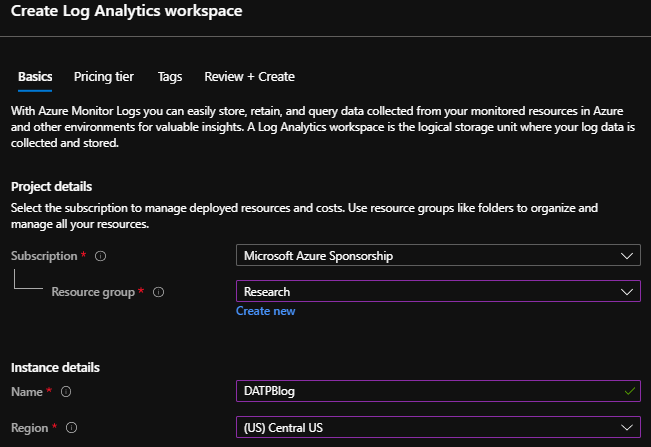Select the Review + Create tab
This screenshot has height=447, width=651.
tap(249, 77)
